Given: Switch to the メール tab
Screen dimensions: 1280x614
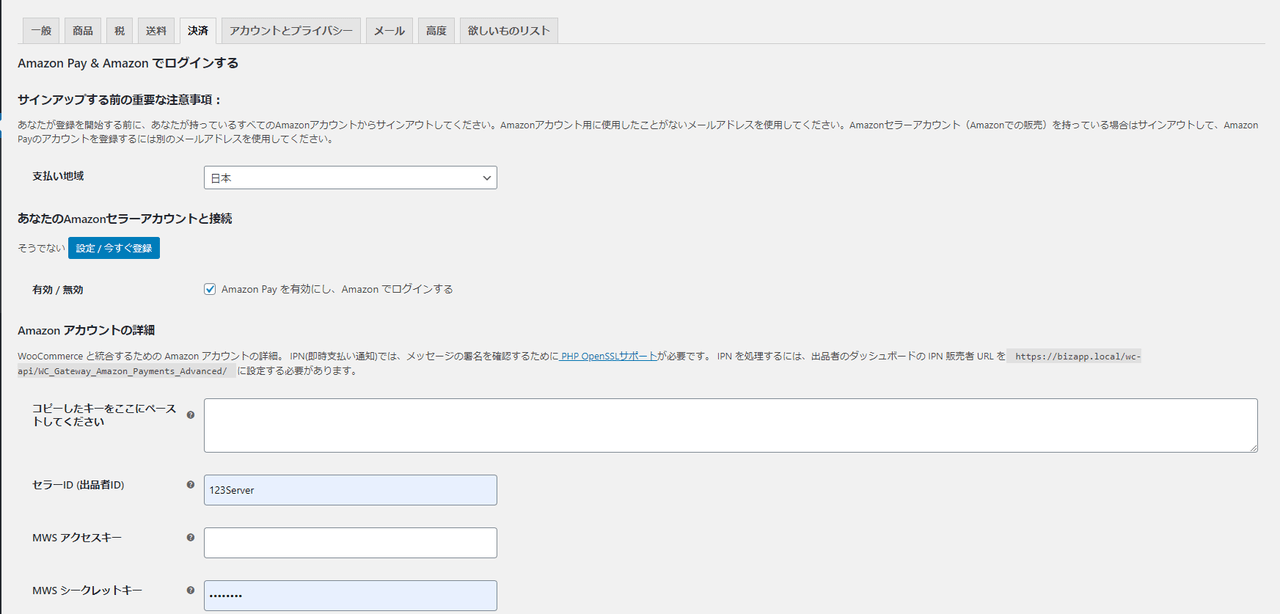Looking at the screenshot, I should (x=389, y=31).
